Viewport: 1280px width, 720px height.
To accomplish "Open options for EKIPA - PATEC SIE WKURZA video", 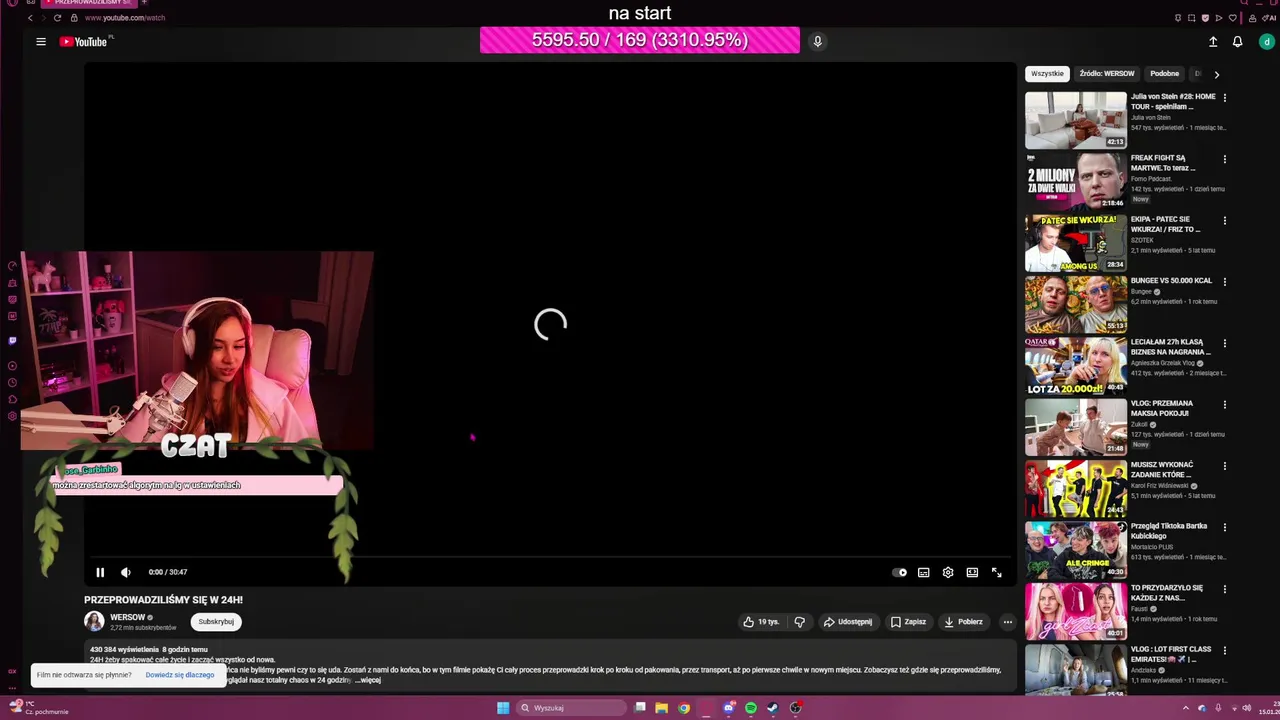I will tap(1225, 221).
